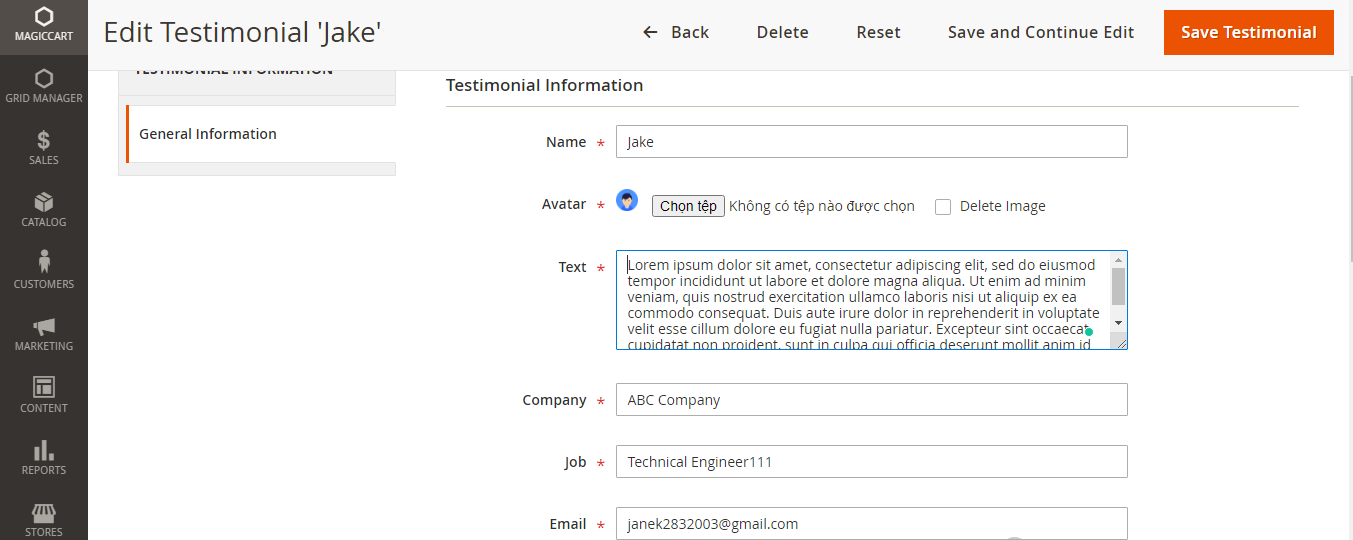
Task: Click the Text area scrollbar down arrow
Action: pyautogui.click(x=1118, y=323)
